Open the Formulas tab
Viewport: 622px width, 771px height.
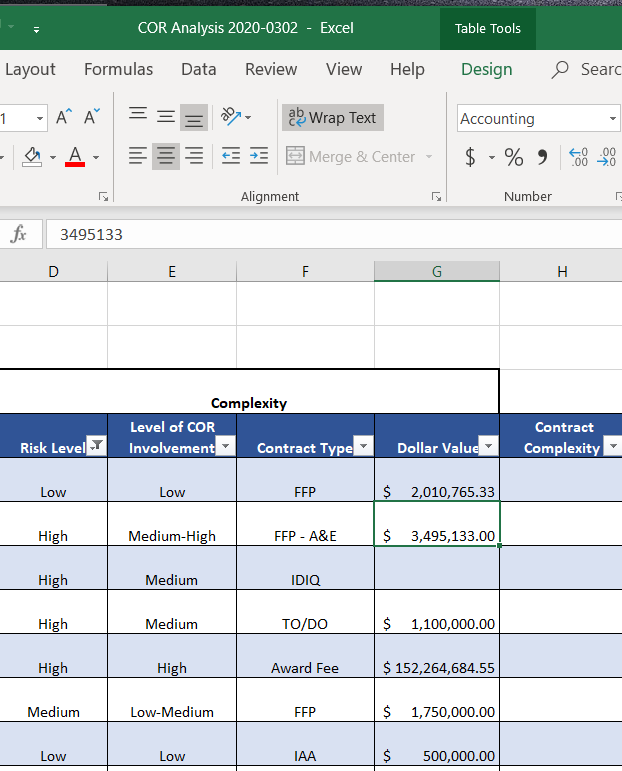coord(118,69)
